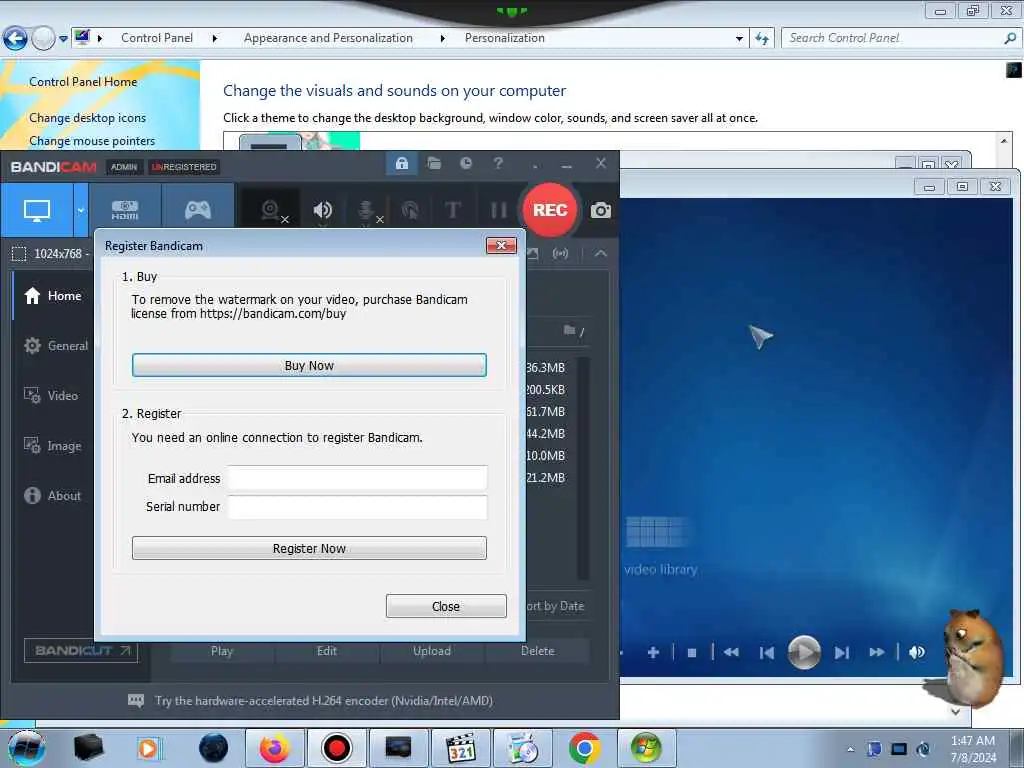1024x768 pixels.
Task: Start recording with the red REC button
Action: click(x=550, y=210)
